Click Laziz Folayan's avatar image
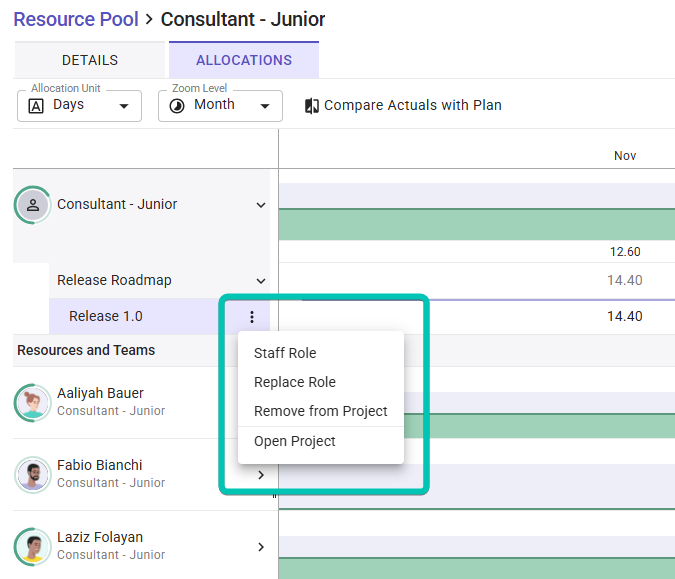The image size is (675, 579). [x=33, y=546]
